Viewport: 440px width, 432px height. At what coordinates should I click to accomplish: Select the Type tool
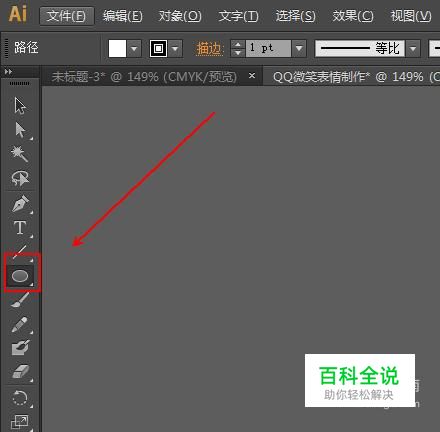pos(20,228)
